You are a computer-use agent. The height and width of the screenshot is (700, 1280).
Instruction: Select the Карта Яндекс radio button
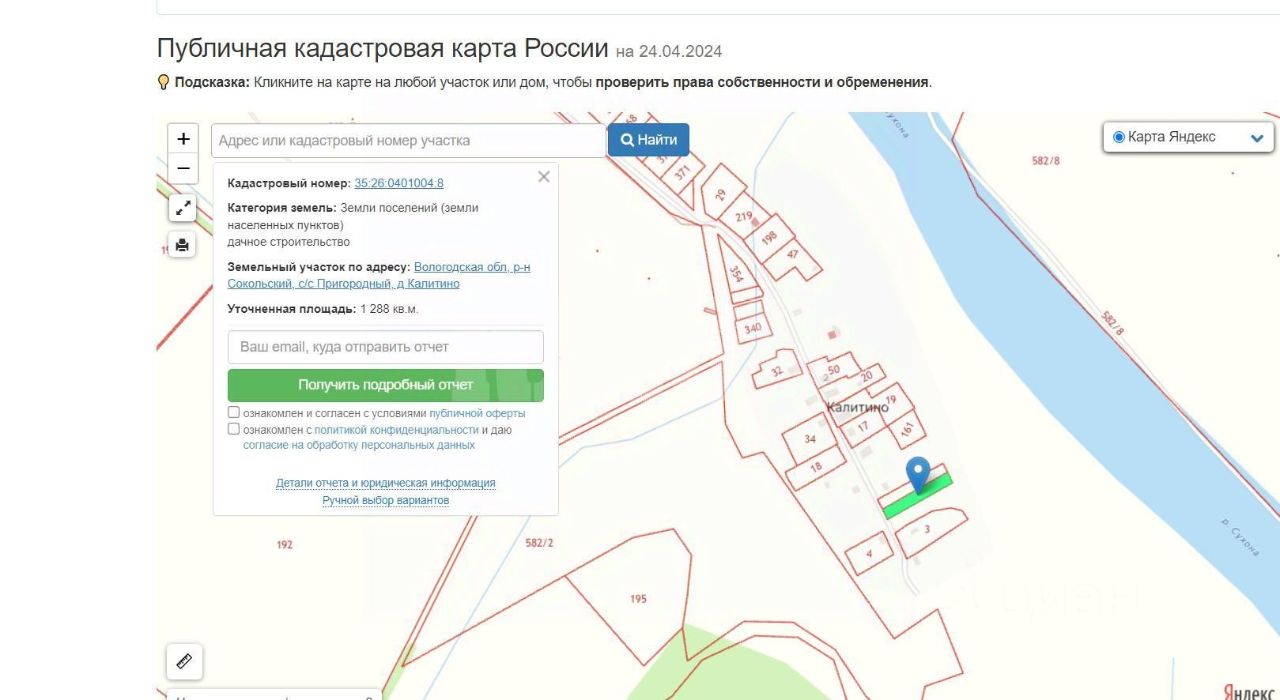pos(1119,137)
